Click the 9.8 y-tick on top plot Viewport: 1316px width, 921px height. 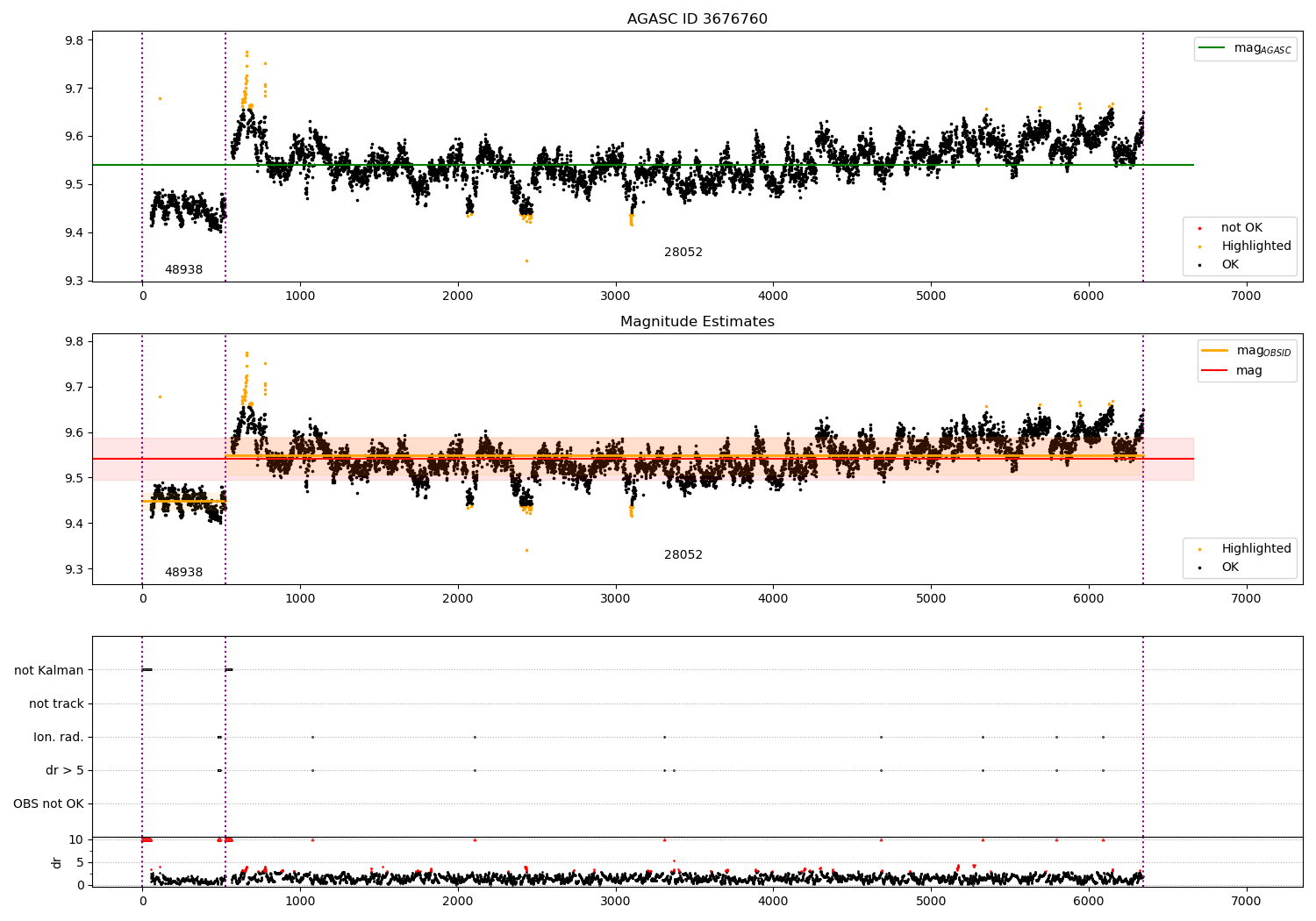[74, 41]
